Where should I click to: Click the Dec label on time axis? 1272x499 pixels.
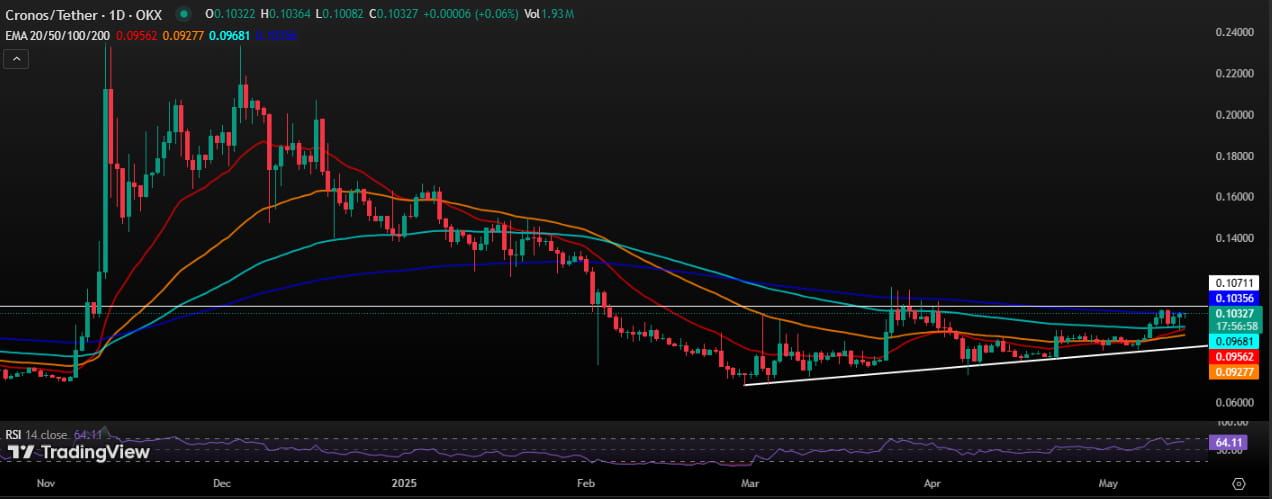222,483
